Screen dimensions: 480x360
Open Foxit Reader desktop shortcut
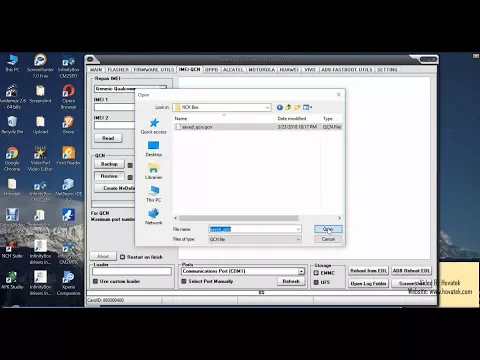[x=68, y=156]
